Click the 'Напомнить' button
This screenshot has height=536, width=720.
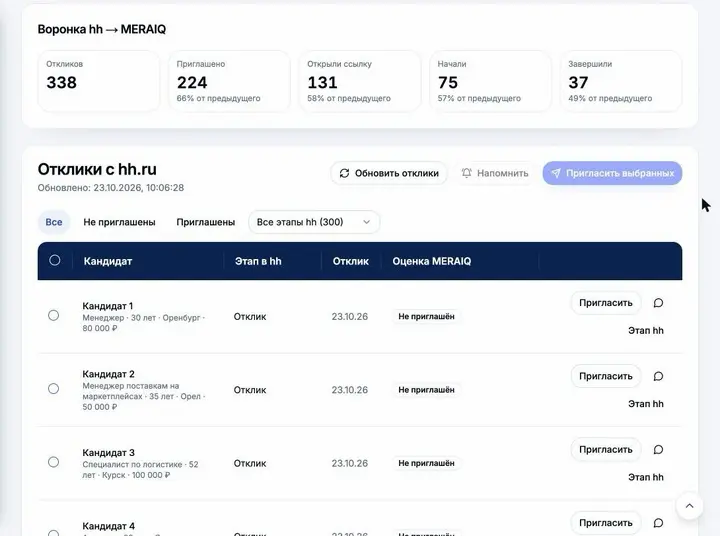click(x=495, y=173)
